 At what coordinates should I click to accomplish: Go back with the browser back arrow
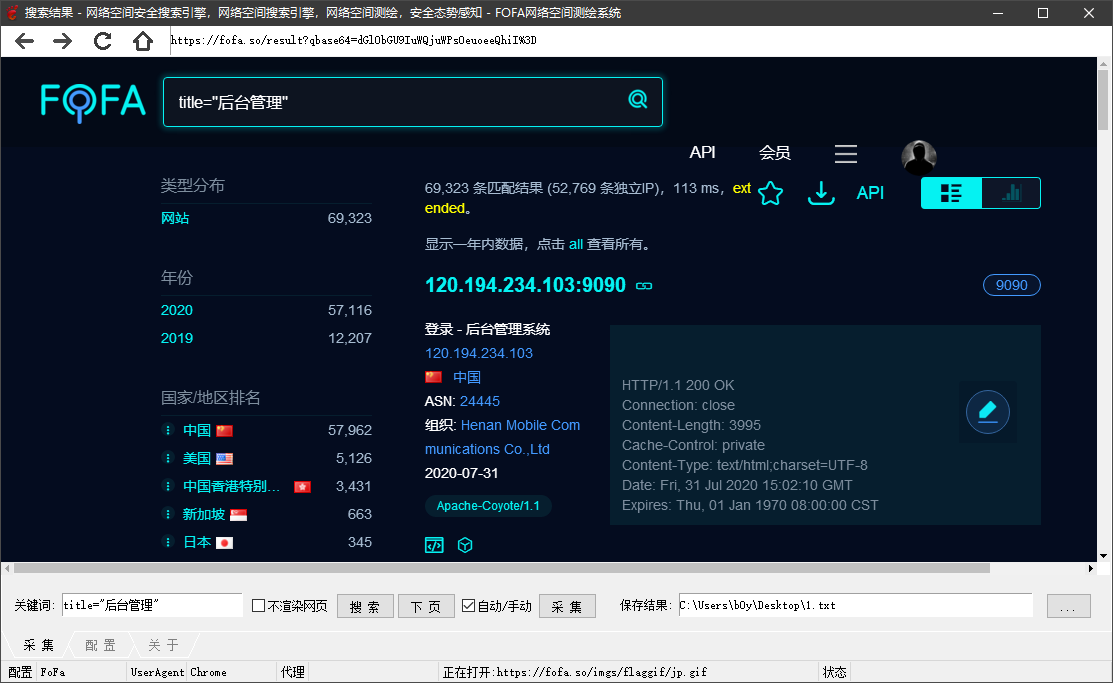(x=24, y=41)
